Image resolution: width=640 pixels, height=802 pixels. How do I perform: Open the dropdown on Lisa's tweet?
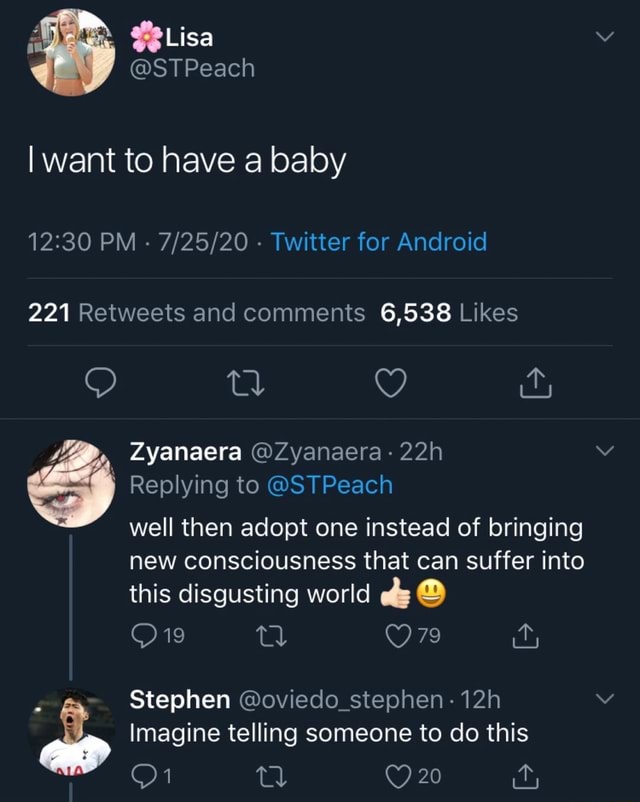[604, 36]
